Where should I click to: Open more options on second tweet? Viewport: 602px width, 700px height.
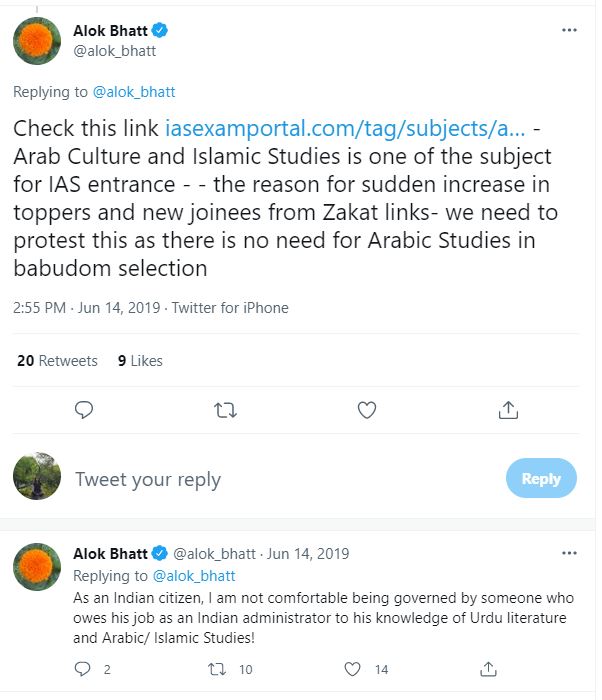coord(569,553)
